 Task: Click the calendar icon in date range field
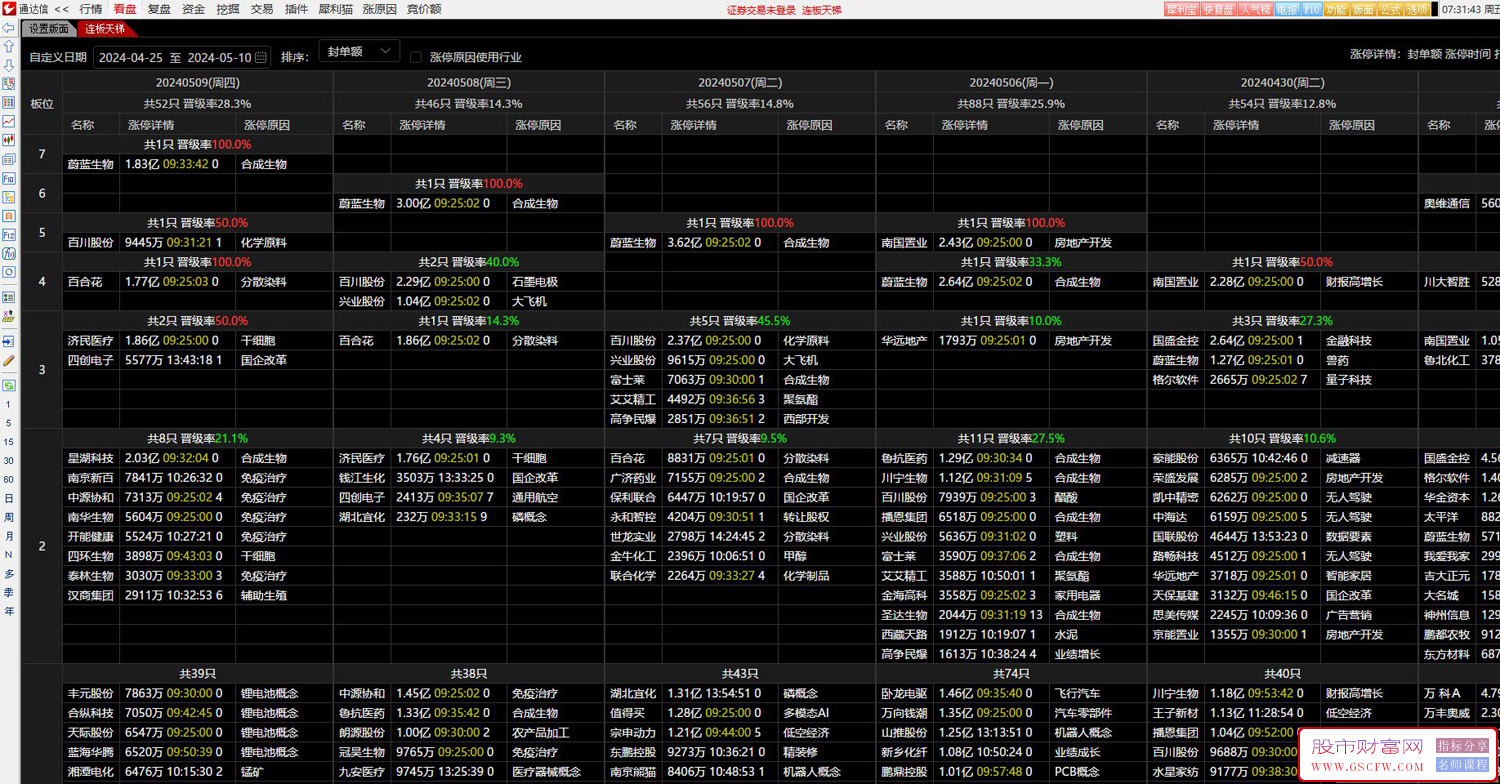click(x=261, y=57)
